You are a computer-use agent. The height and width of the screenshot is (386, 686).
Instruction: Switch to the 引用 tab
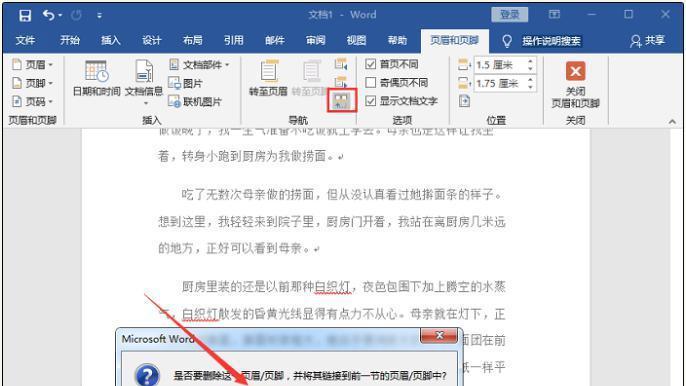pos(234,41)
